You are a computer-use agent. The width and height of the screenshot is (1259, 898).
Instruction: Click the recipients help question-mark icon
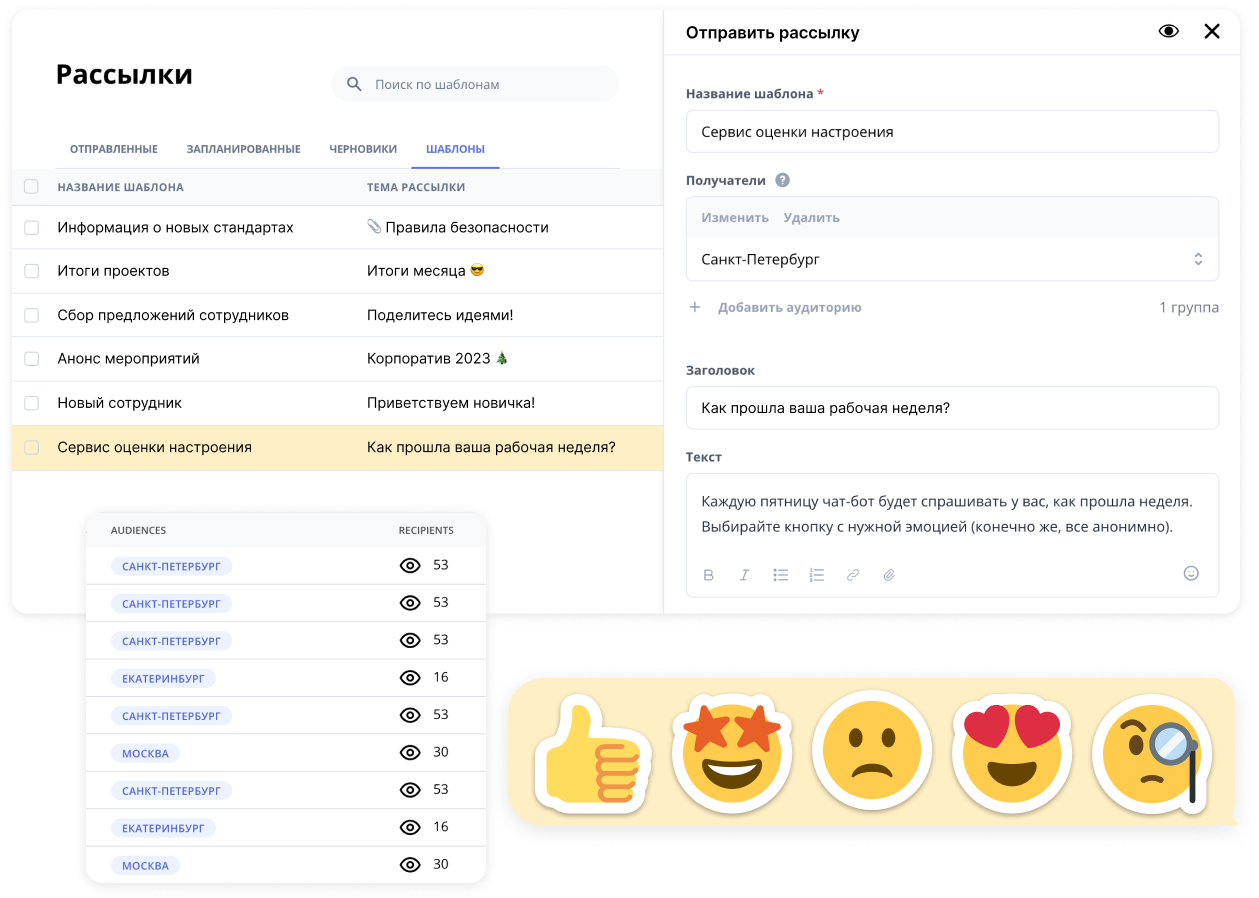tap(782, 181)
